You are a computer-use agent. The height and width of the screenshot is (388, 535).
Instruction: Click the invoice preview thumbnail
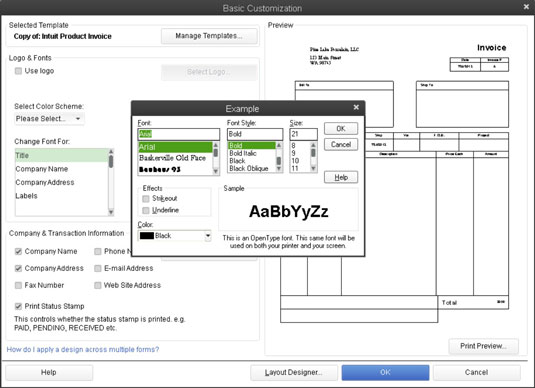click(x=394, y=184)
